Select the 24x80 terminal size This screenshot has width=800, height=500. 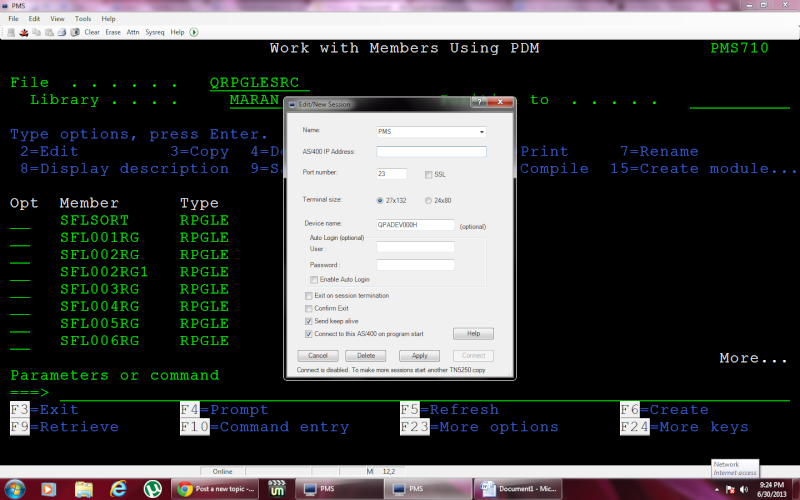428,201
